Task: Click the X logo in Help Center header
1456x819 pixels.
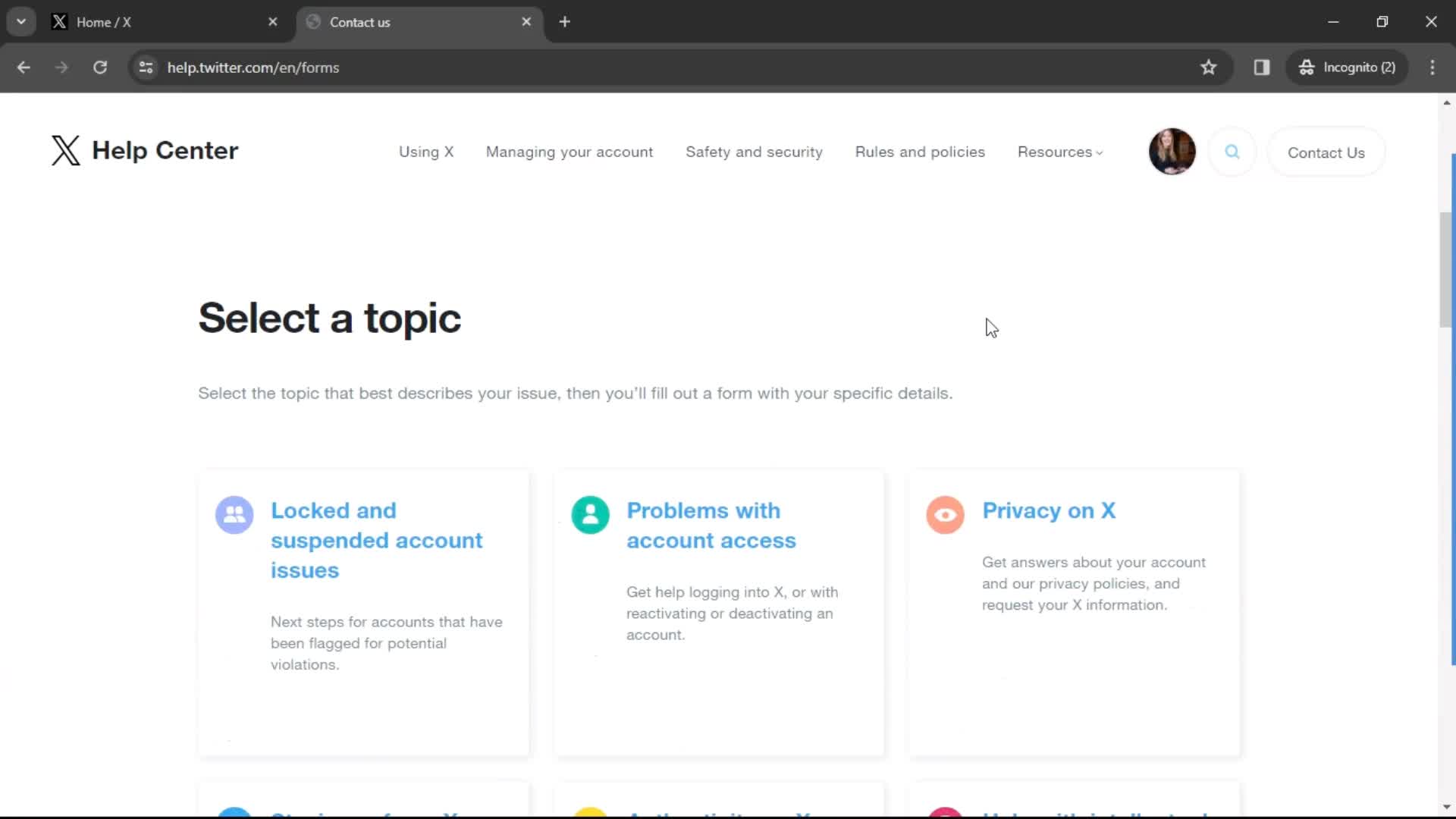Action: [x=65, y=150]
